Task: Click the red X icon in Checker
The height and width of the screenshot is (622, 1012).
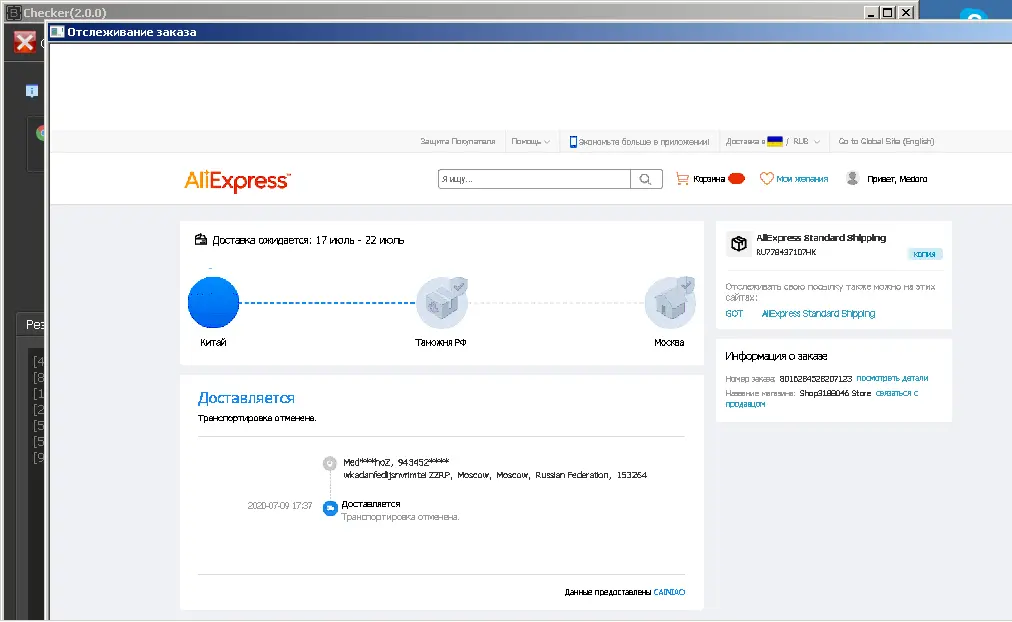Action: pyautogui.click(x=25, y=43)
